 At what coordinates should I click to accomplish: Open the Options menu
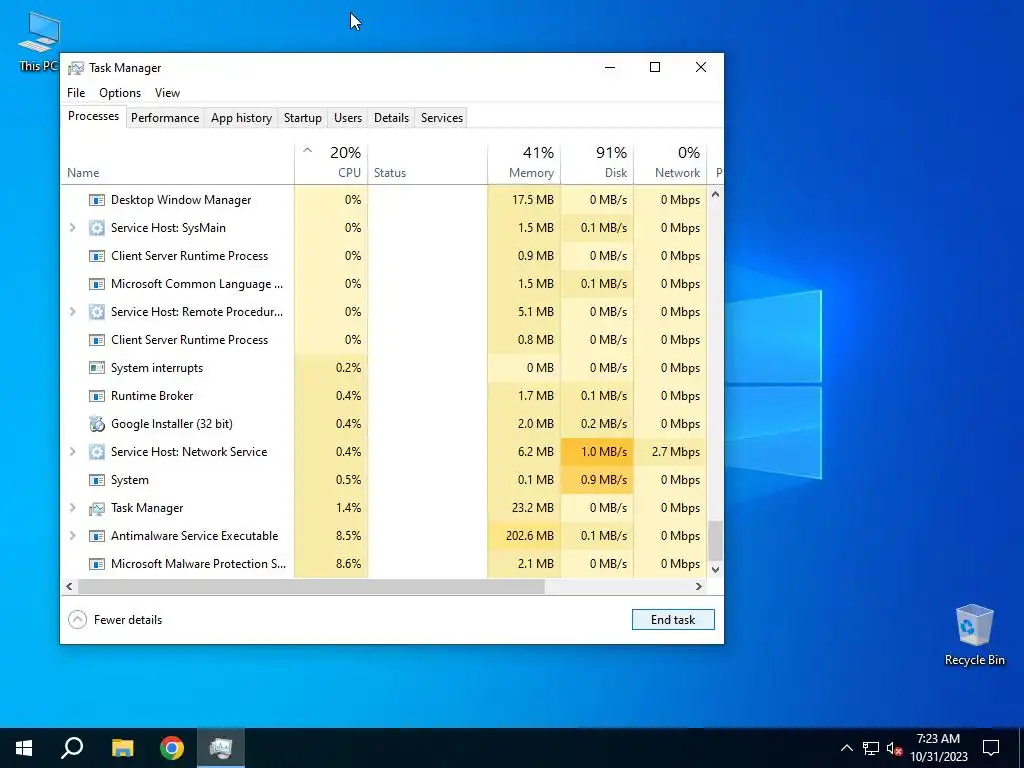pos(120,93)
